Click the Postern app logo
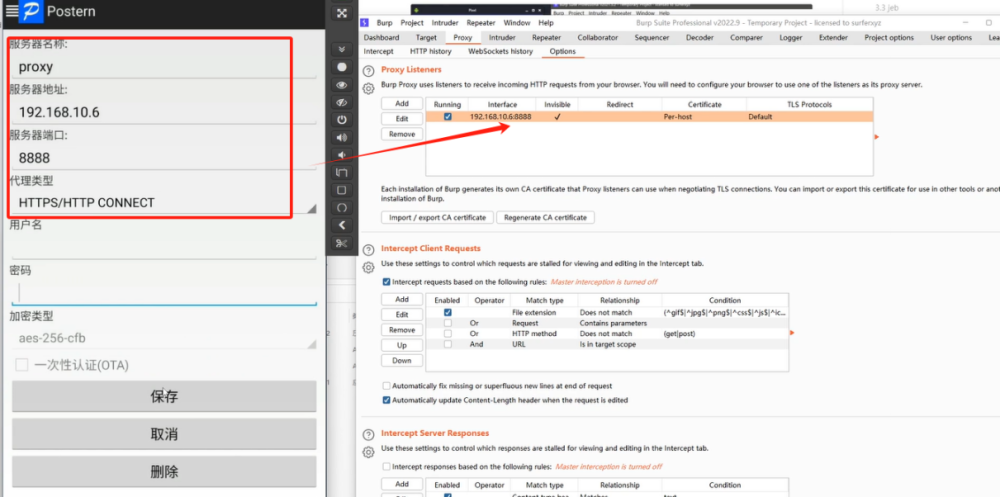The image size is (1000, 497). coord(31,11)
